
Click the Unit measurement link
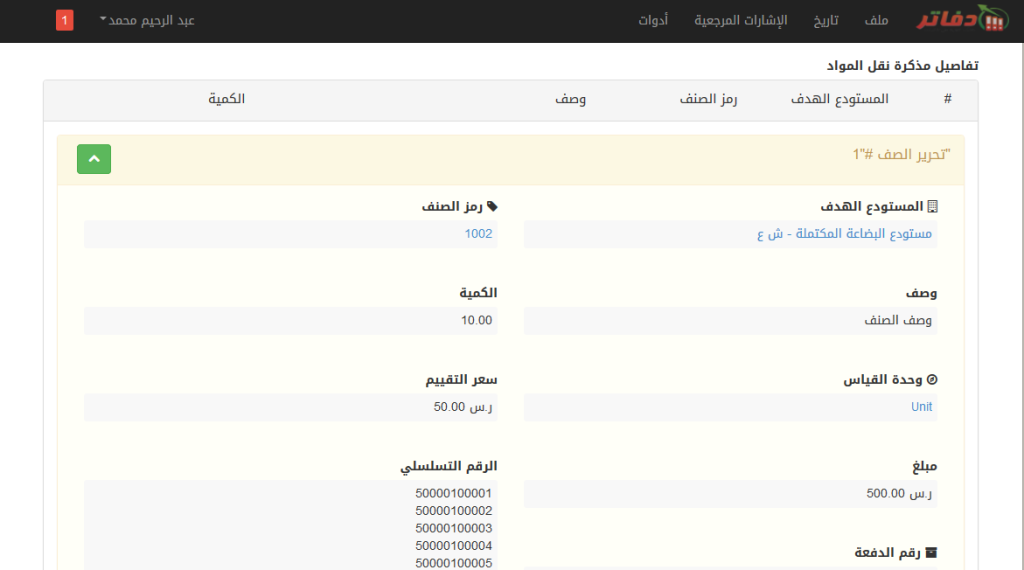tap(921, 407)
